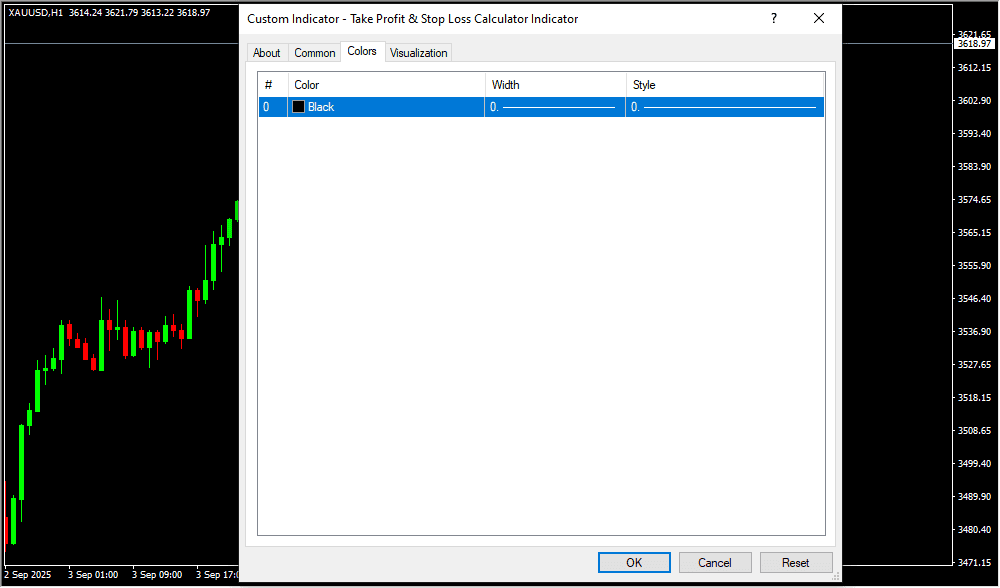Click the Width column header
This screenshot has height=588, width=1000.
pos(555,85)
